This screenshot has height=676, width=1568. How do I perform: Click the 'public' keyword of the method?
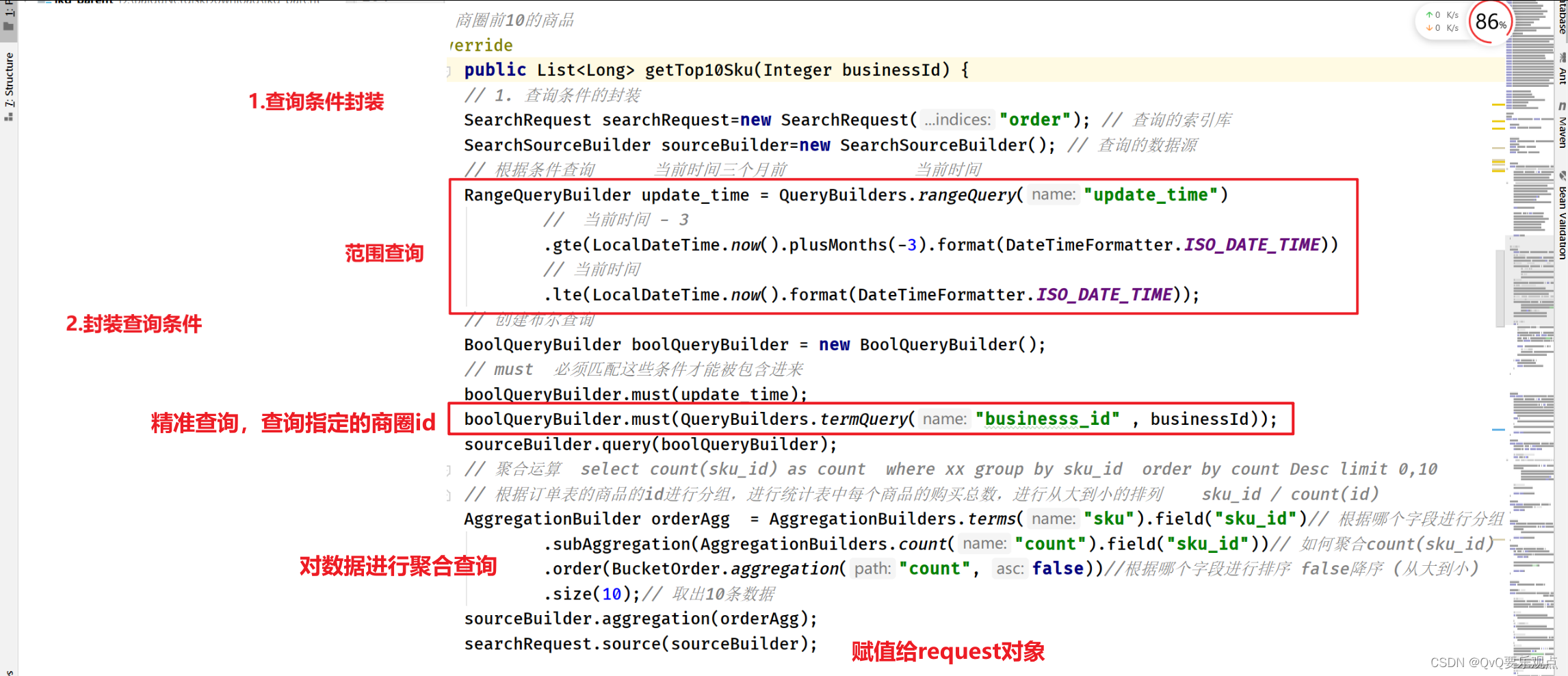click(x=495, y=70)
